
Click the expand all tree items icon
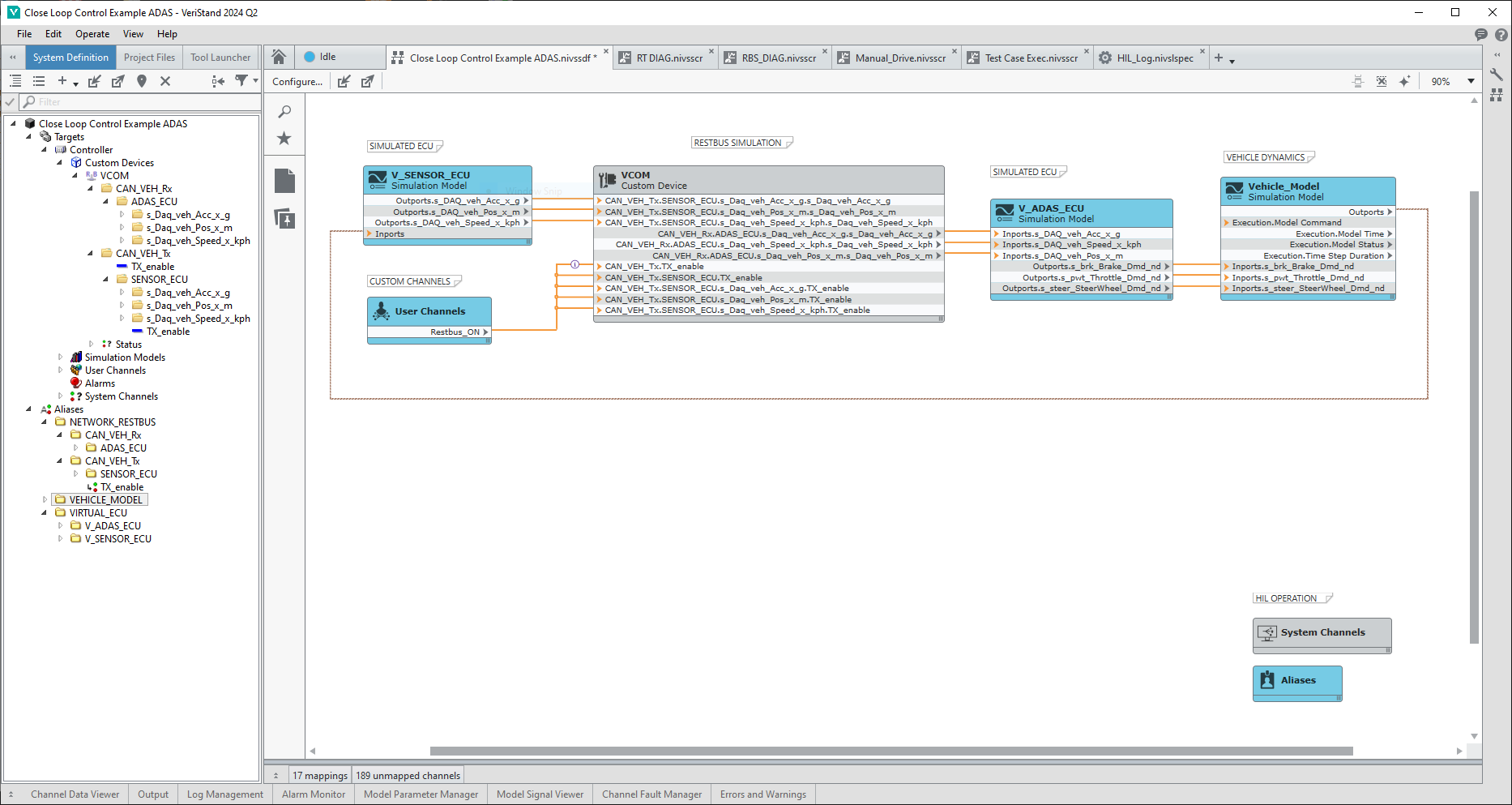pyautogui.click(x=15, y=81)
